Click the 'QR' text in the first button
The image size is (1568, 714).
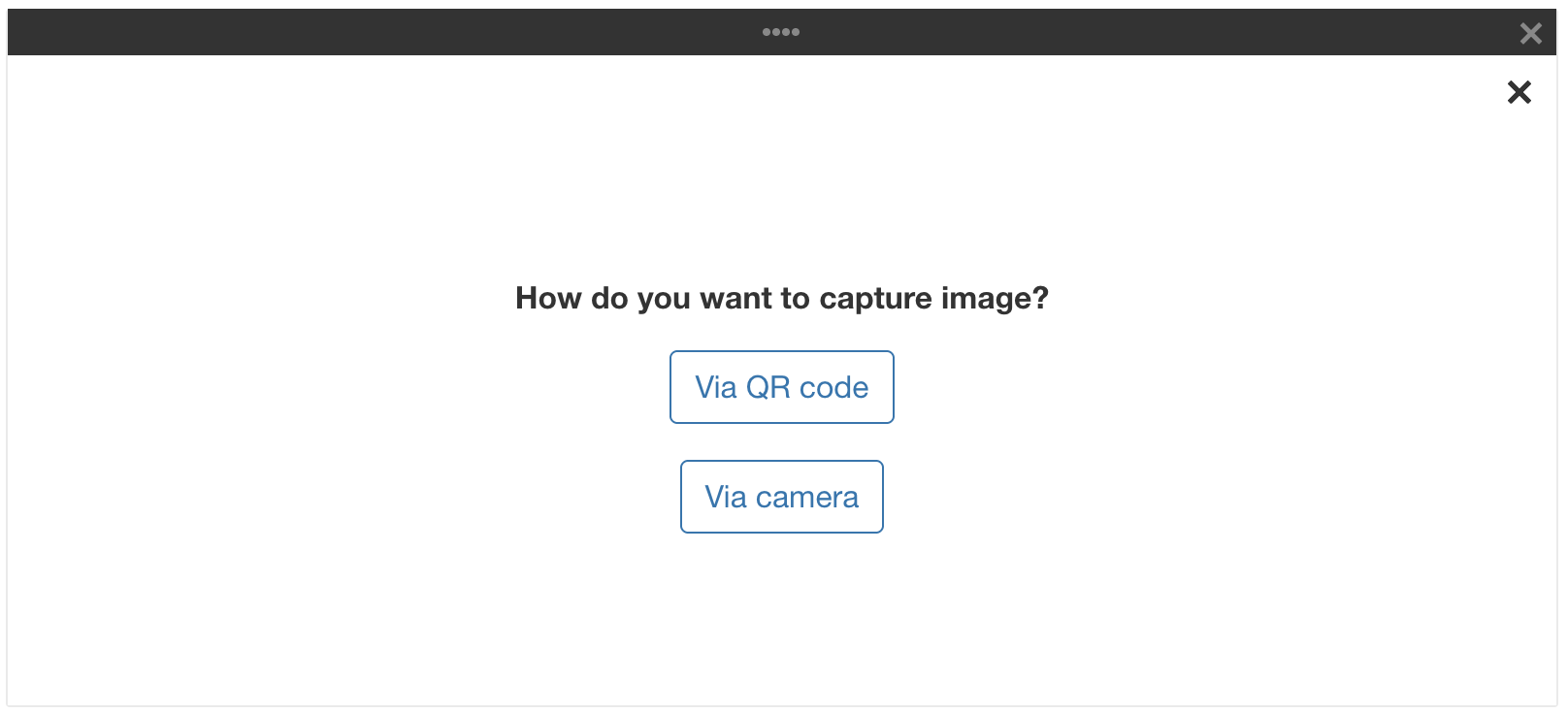pyautogui.click(x=768, y=387)
